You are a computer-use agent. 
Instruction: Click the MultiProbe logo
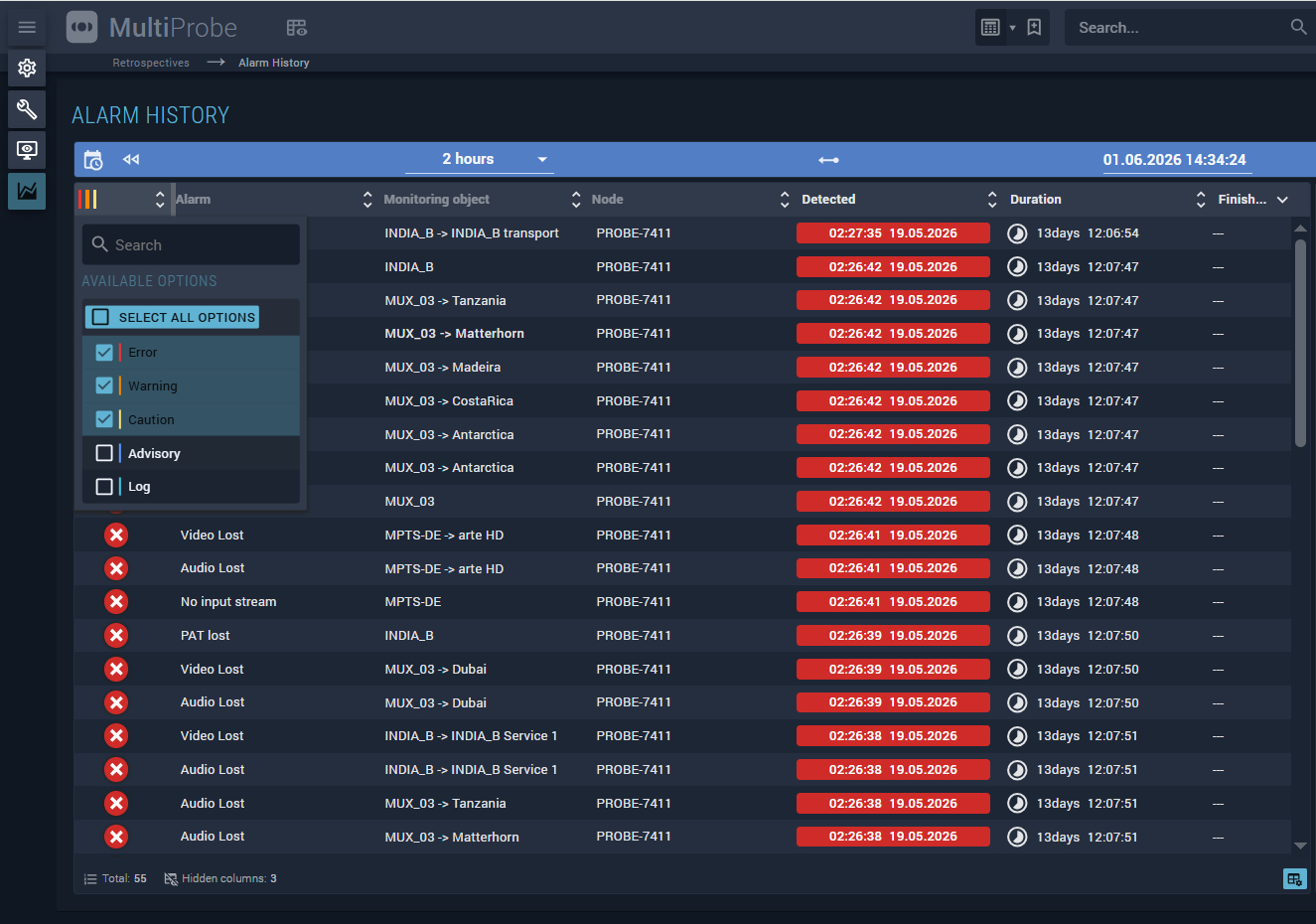153,27
